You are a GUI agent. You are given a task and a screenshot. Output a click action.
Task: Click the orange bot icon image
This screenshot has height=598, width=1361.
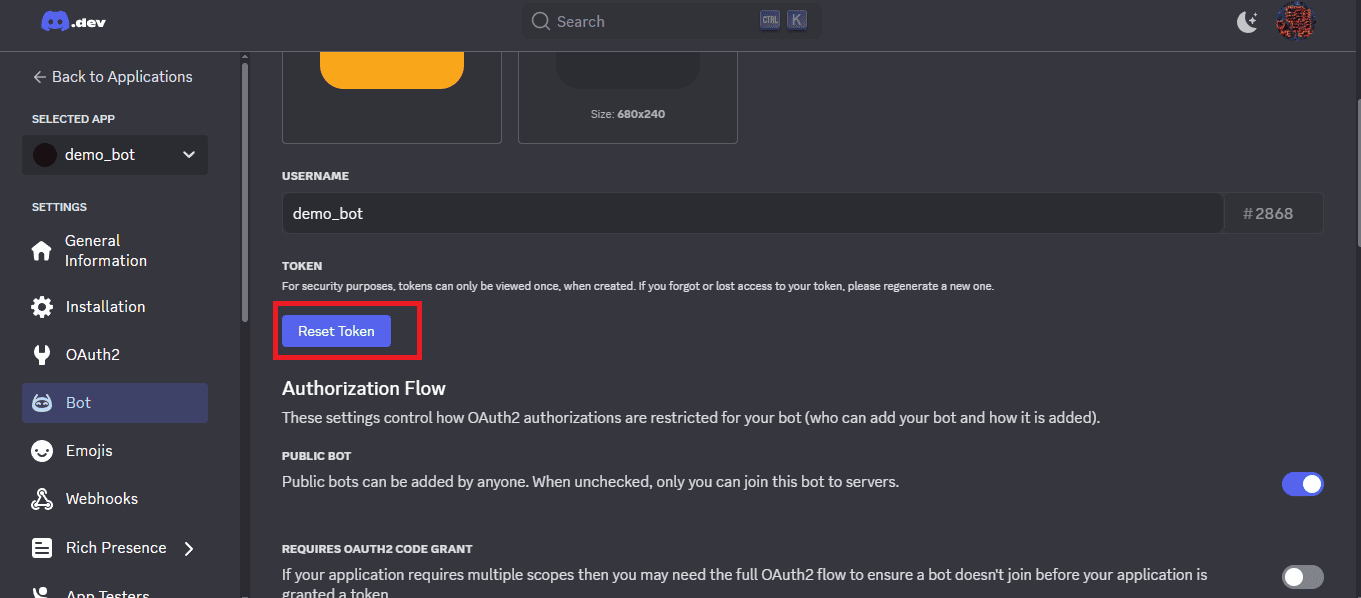(392, 70)
